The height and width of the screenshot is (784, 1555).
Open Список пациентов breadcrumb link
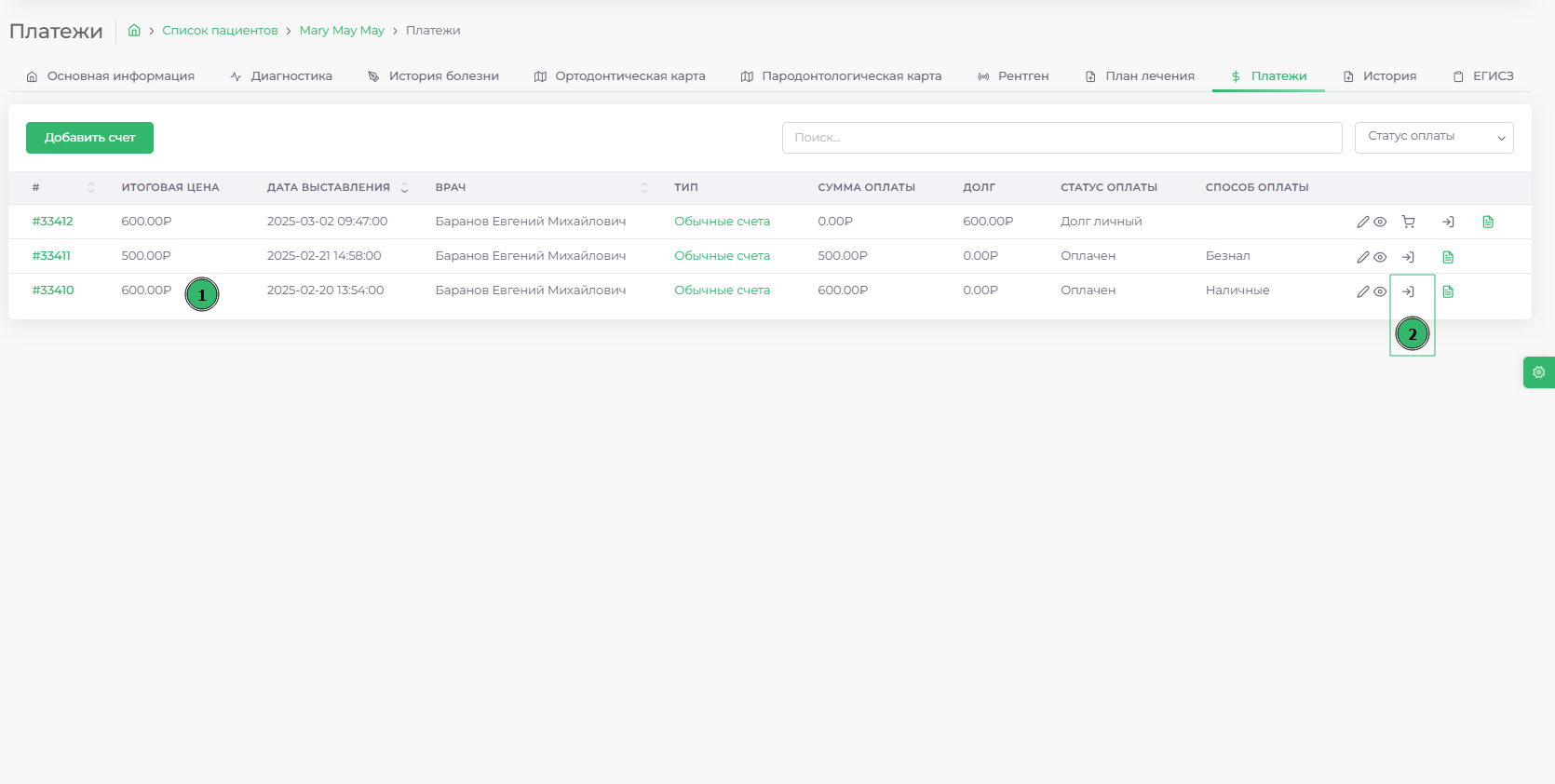(x=220, y=31)
